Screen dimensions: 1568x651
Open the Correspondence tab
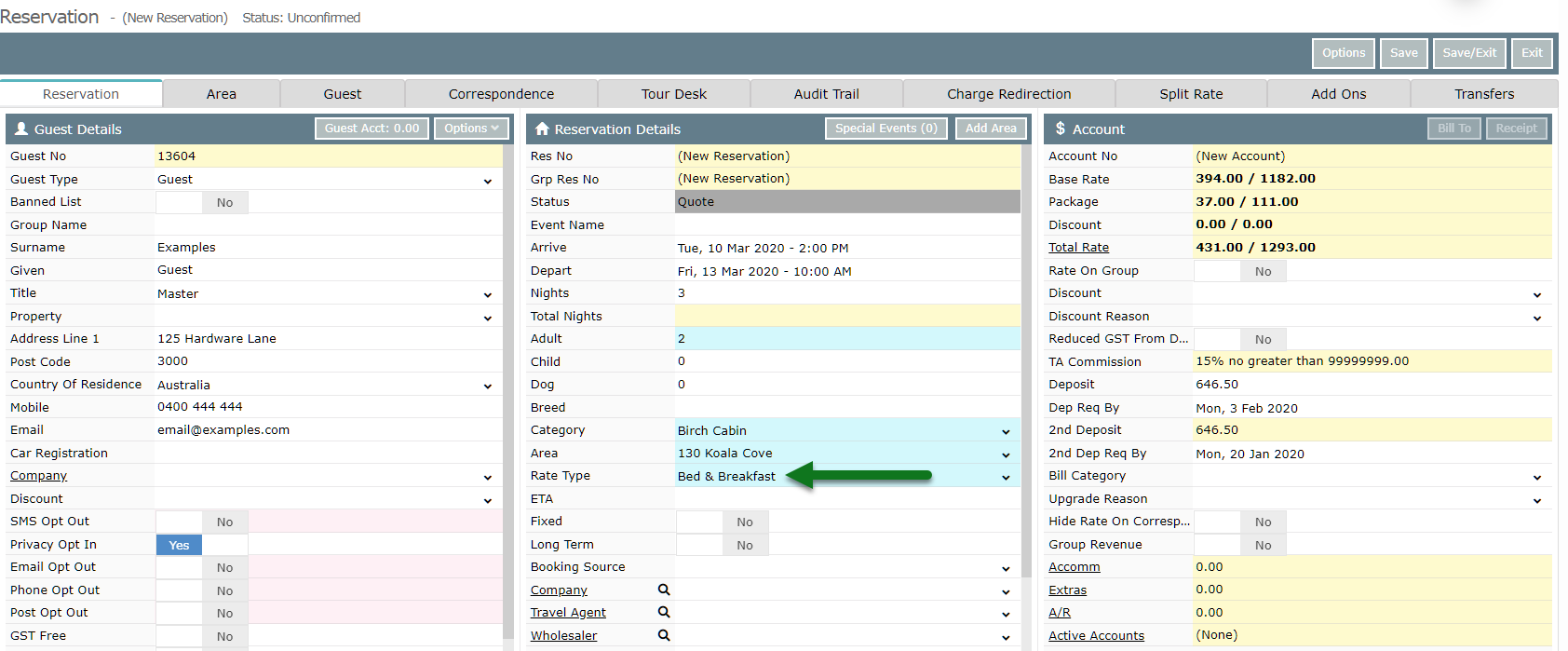tap(501, 94)
